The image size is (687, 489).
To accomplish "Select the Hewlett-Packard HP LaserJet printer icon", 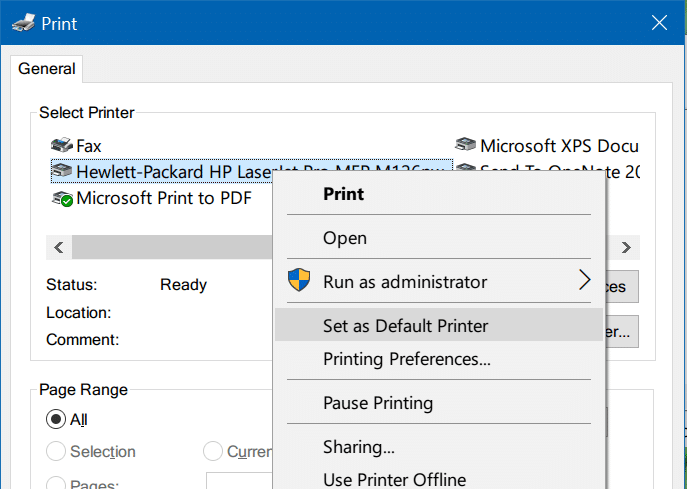I will click(x=62, y=171).
